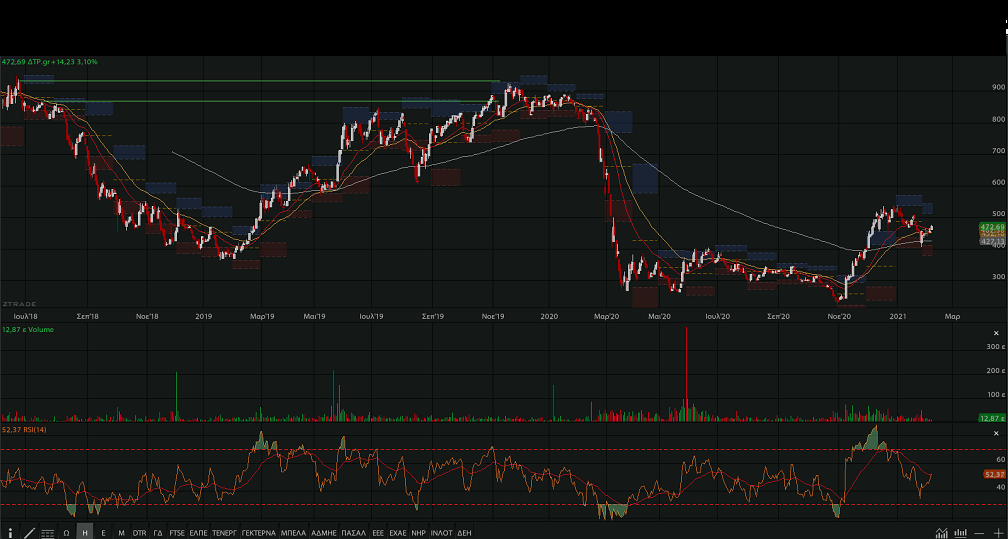1008x539 pixels.
Task: Open the FTSE symbol tab
Action: tap(177, 532)
